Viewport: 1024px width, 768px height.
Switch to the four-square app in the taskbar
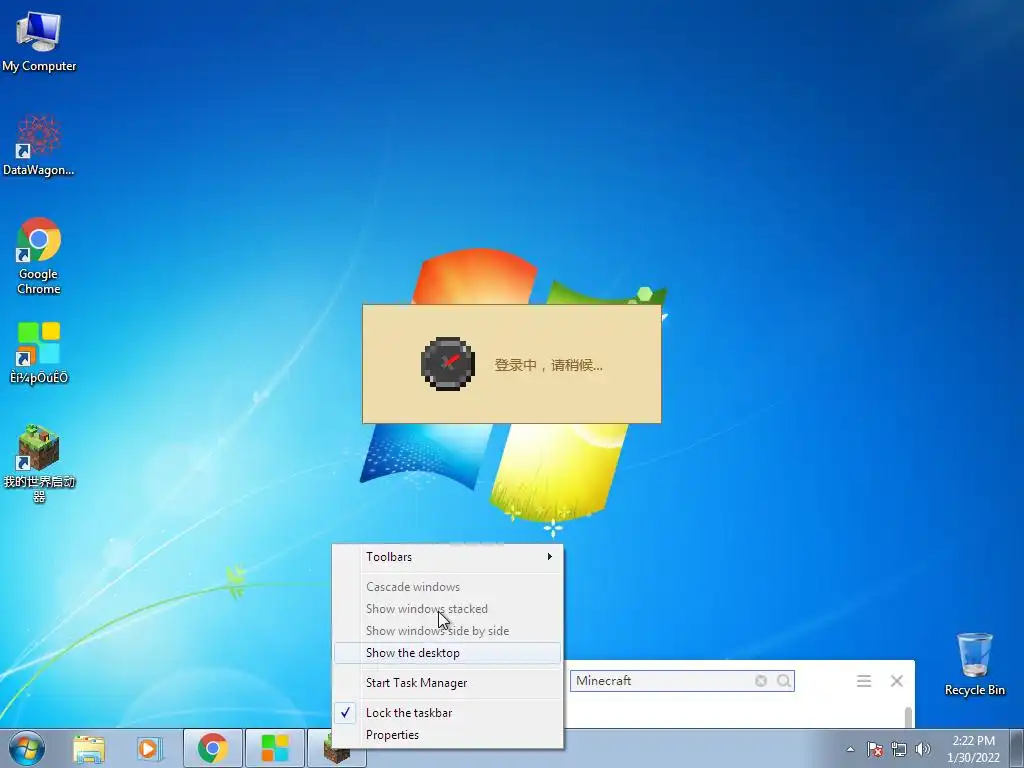(275, 748)
